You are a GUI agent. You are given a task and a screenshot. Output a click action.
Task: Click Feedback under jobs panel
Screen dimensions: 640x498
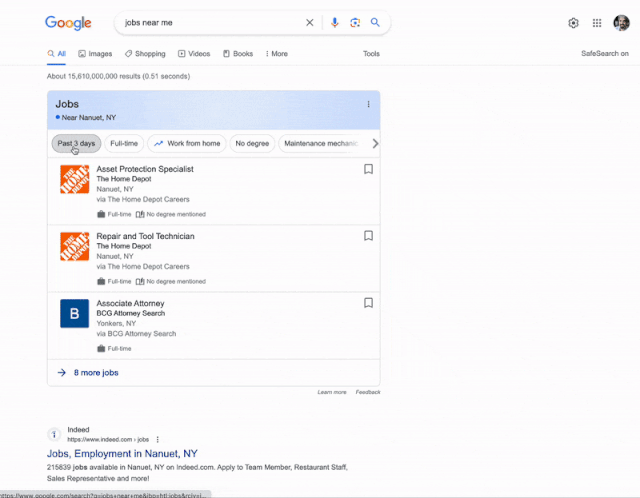[x=368, y=392]
